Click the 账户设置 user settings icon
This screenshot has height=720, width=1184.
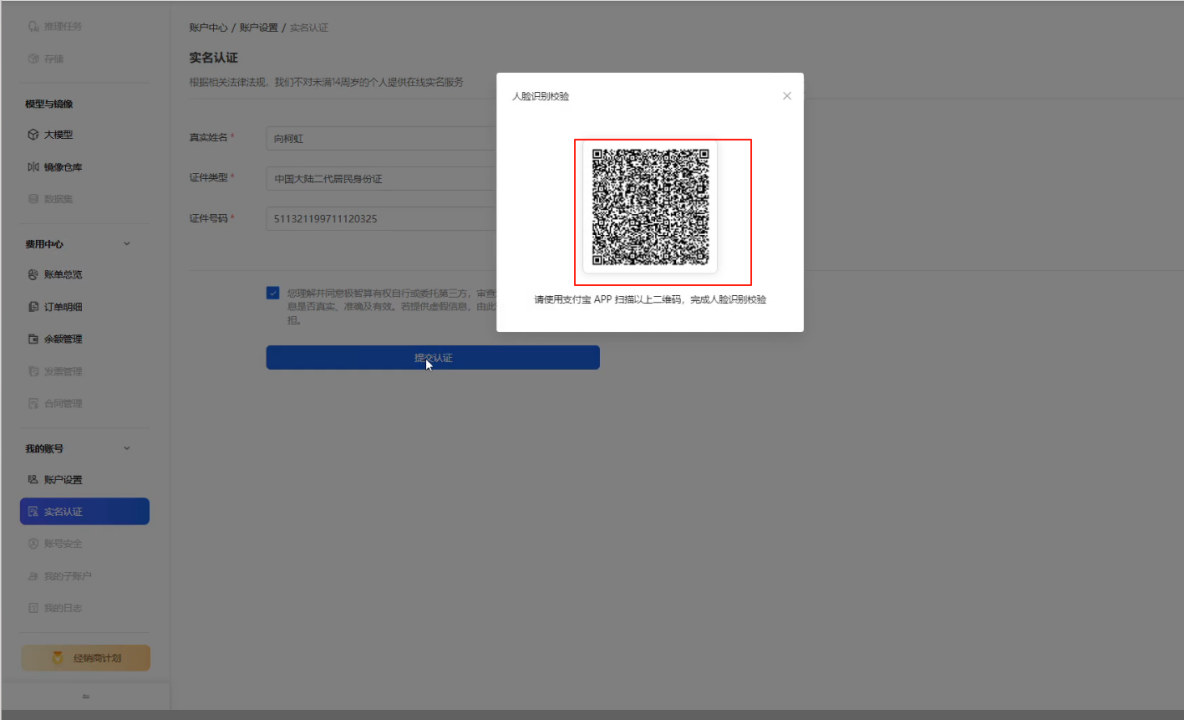point(33,479)
